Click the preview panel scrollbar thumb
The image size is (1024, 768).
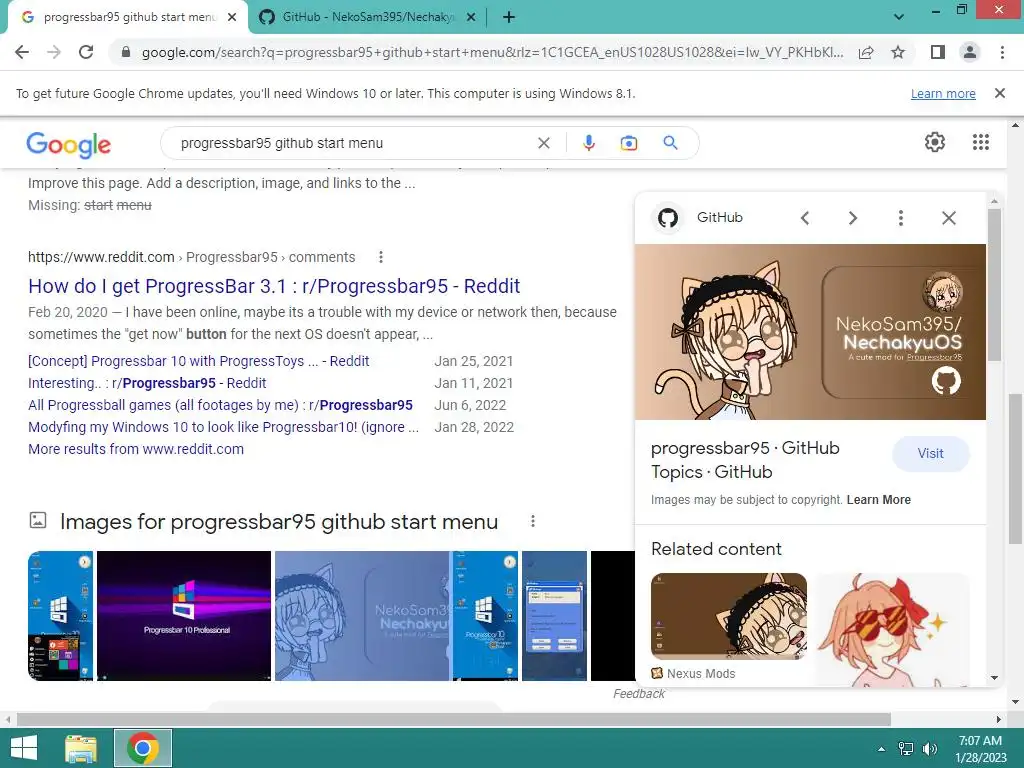(x=994, y=284)
